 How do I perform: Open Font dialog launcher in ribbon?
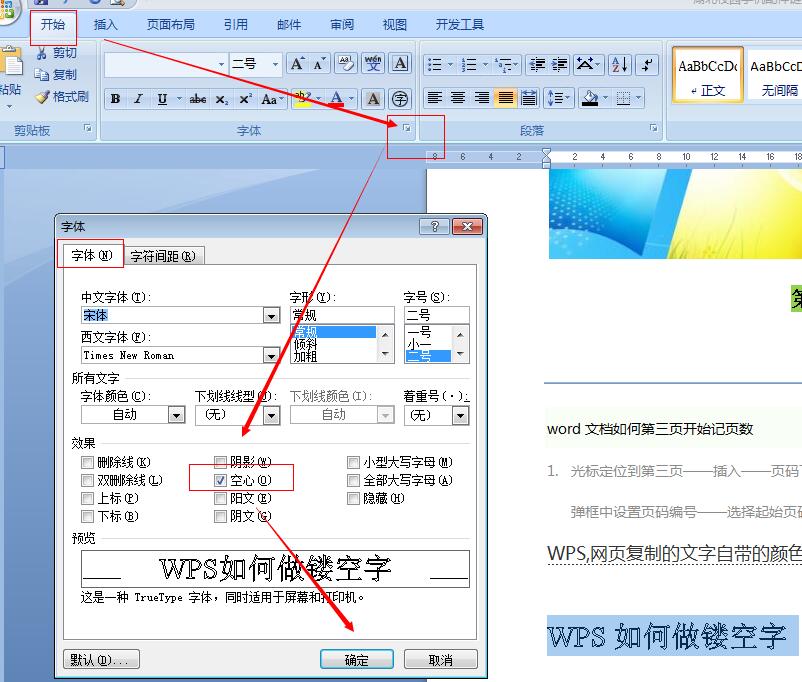click(407, 128)
